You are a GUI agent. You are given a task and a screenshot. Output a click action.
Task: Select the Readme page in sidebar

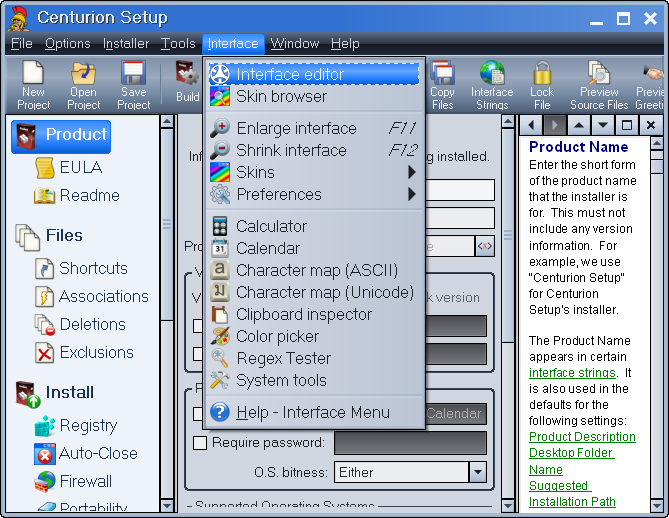[x=77, y=195]
